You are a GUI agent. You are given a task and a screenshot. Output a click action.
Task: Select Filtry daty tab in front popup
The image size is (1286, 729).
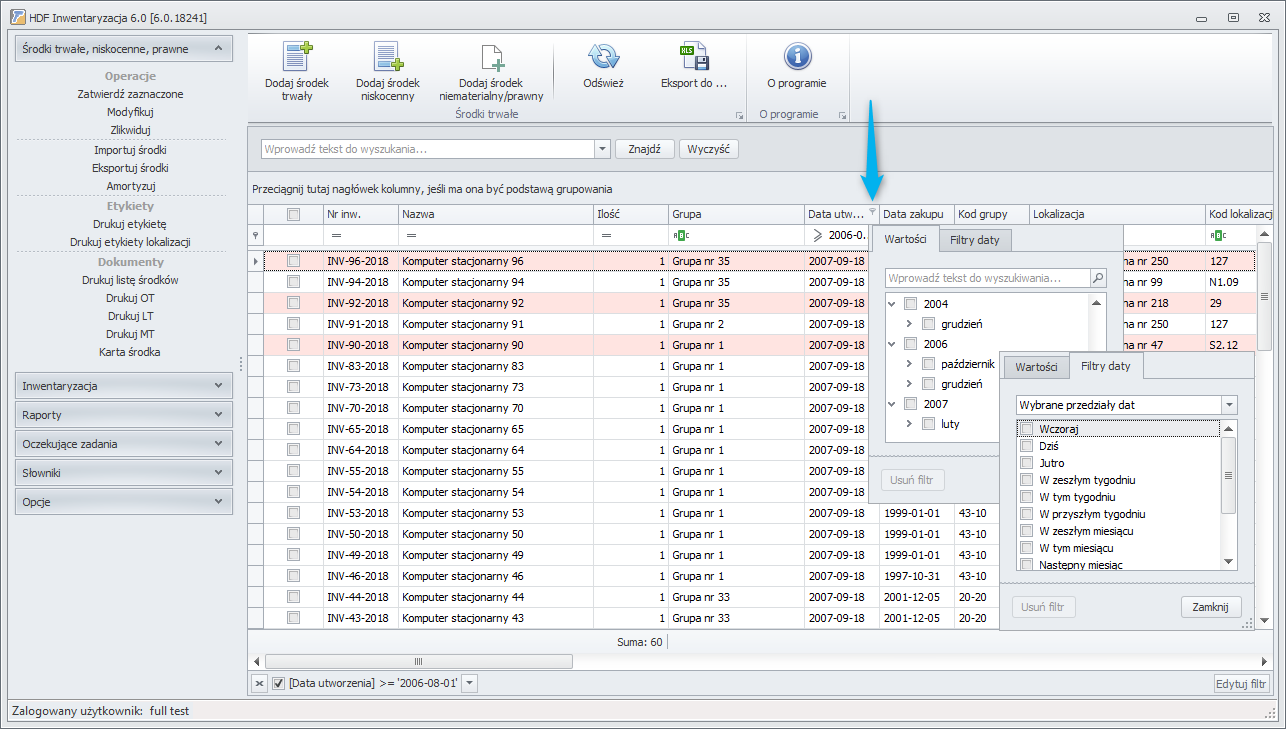[x=1106, y=366]
